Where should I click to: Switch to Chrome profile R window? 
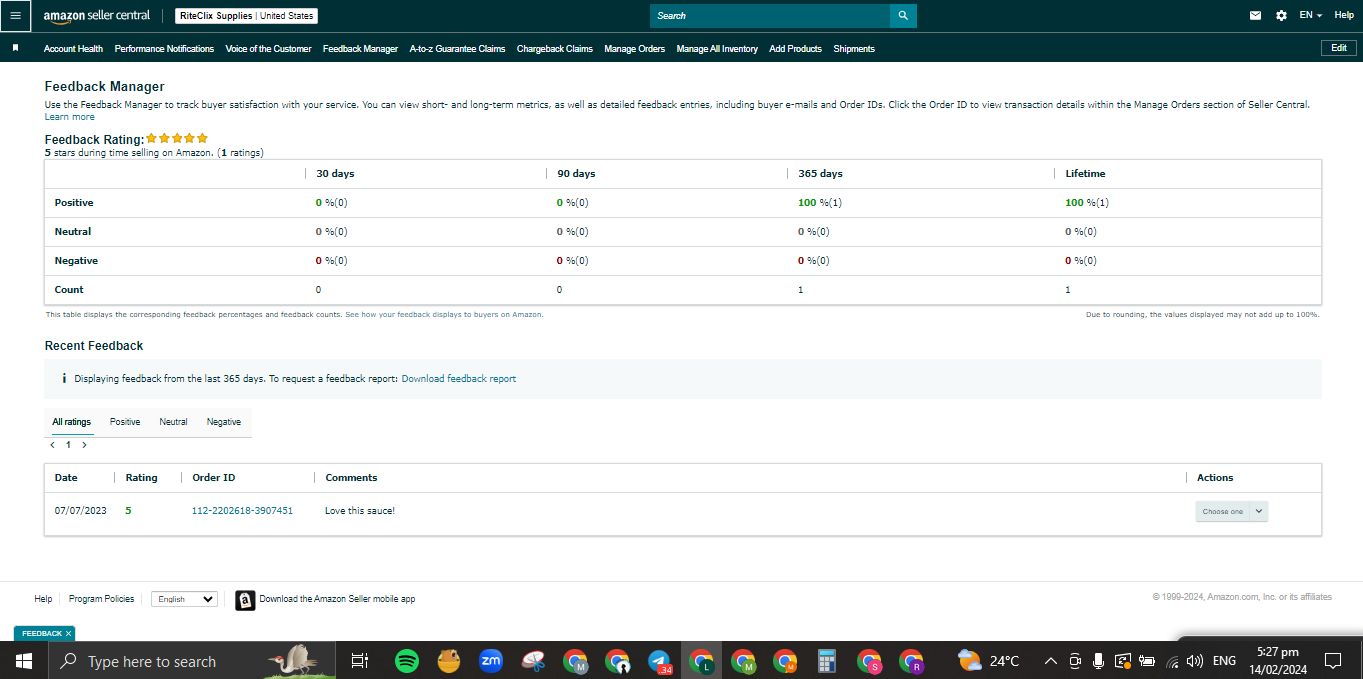point(911,661)
